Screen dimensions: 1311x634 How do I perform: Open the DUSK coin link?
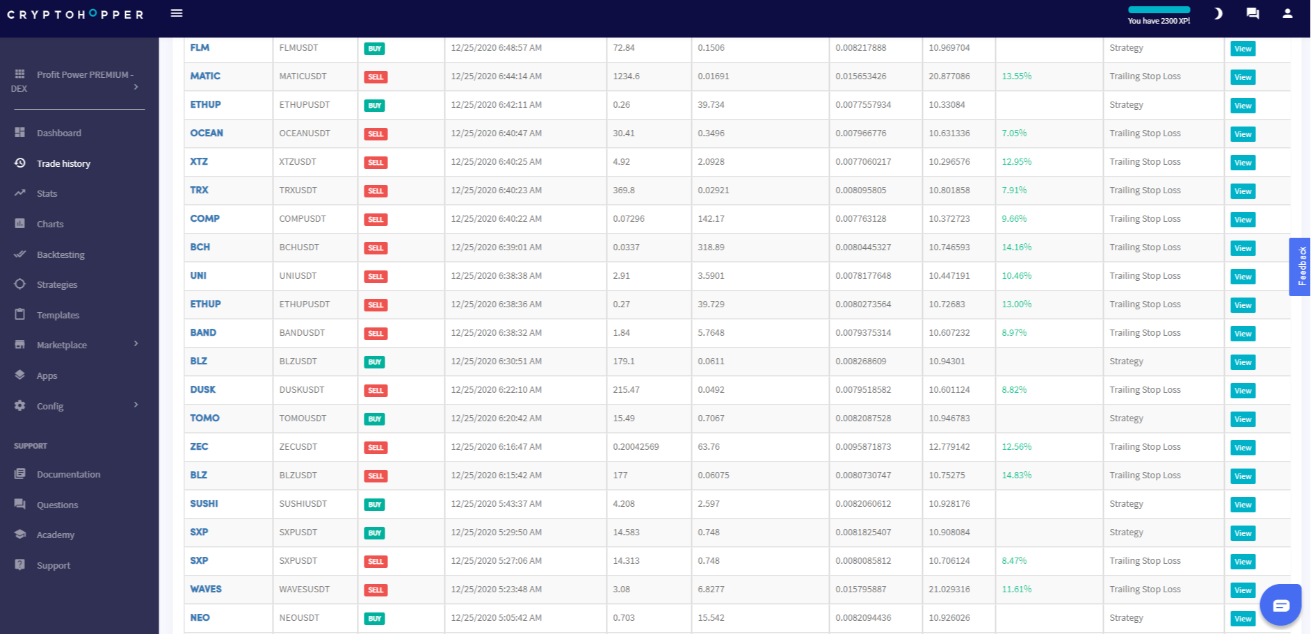tap(203, 389)
